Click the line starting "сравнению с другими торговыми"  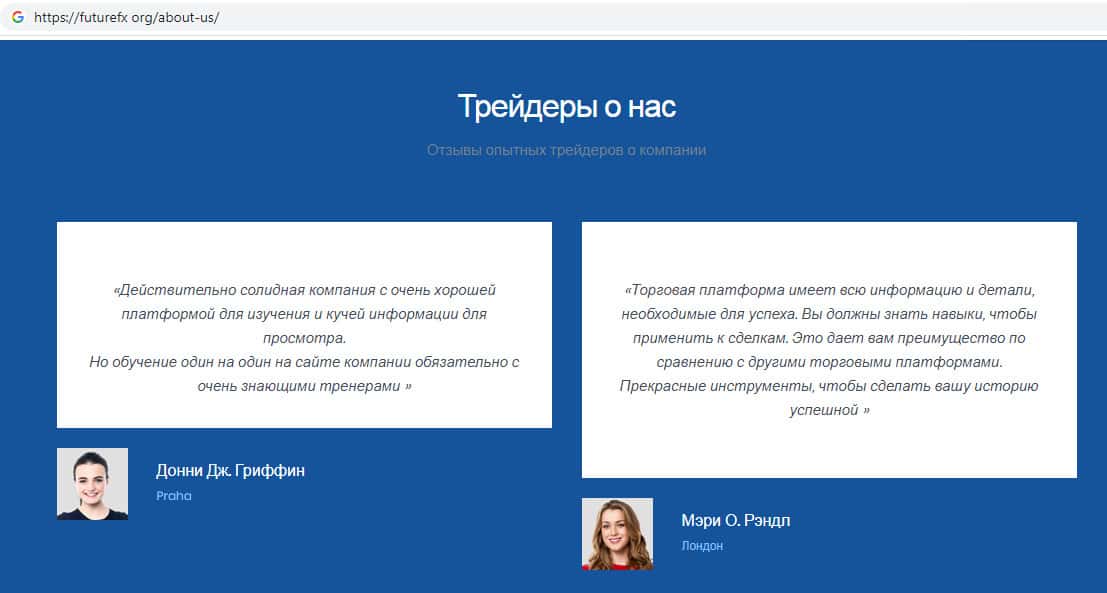click(x=829, y=362)
